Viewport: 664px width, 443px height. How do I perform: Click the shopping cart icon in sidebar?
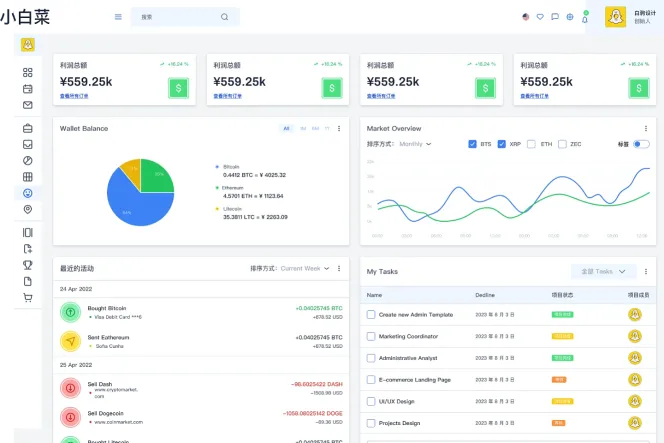pyautogui.click(x=28, y=297)
